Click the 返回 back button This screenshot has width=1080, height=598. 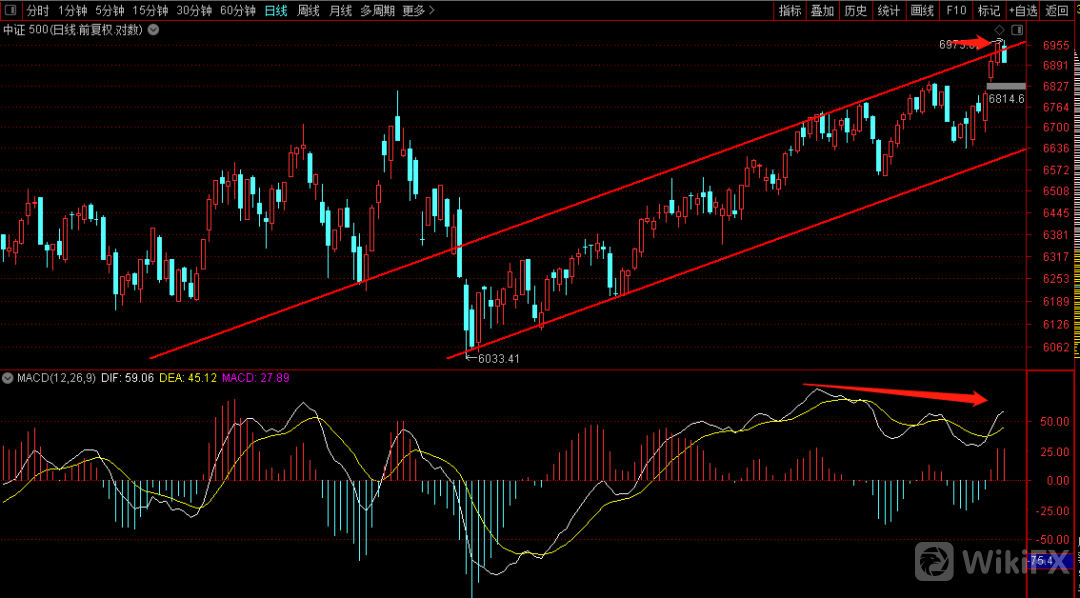coord(1057,11)
